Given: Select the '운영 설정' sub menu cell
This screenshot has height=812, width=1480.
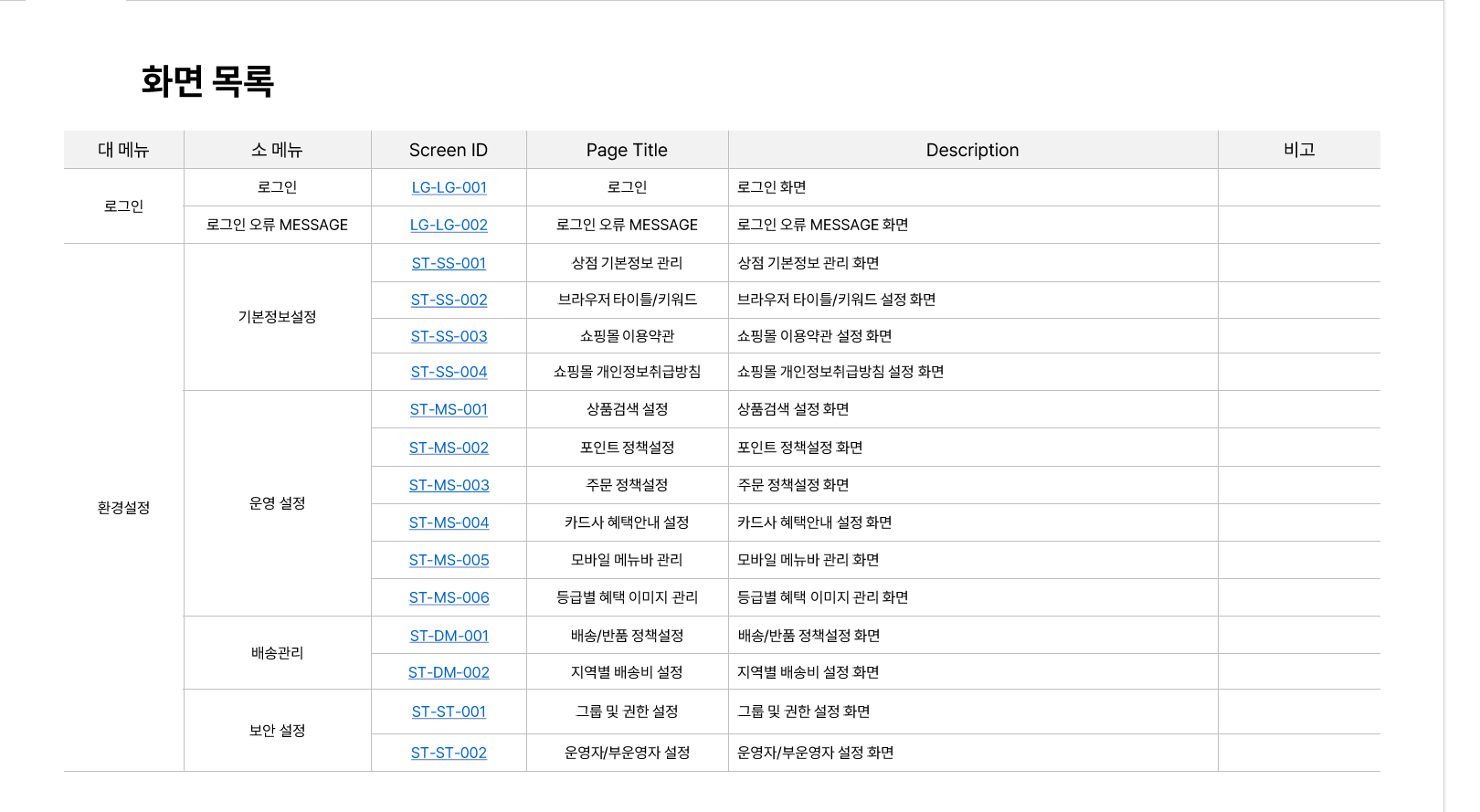Looking at the screenshot, I should (x=277, y=503).
